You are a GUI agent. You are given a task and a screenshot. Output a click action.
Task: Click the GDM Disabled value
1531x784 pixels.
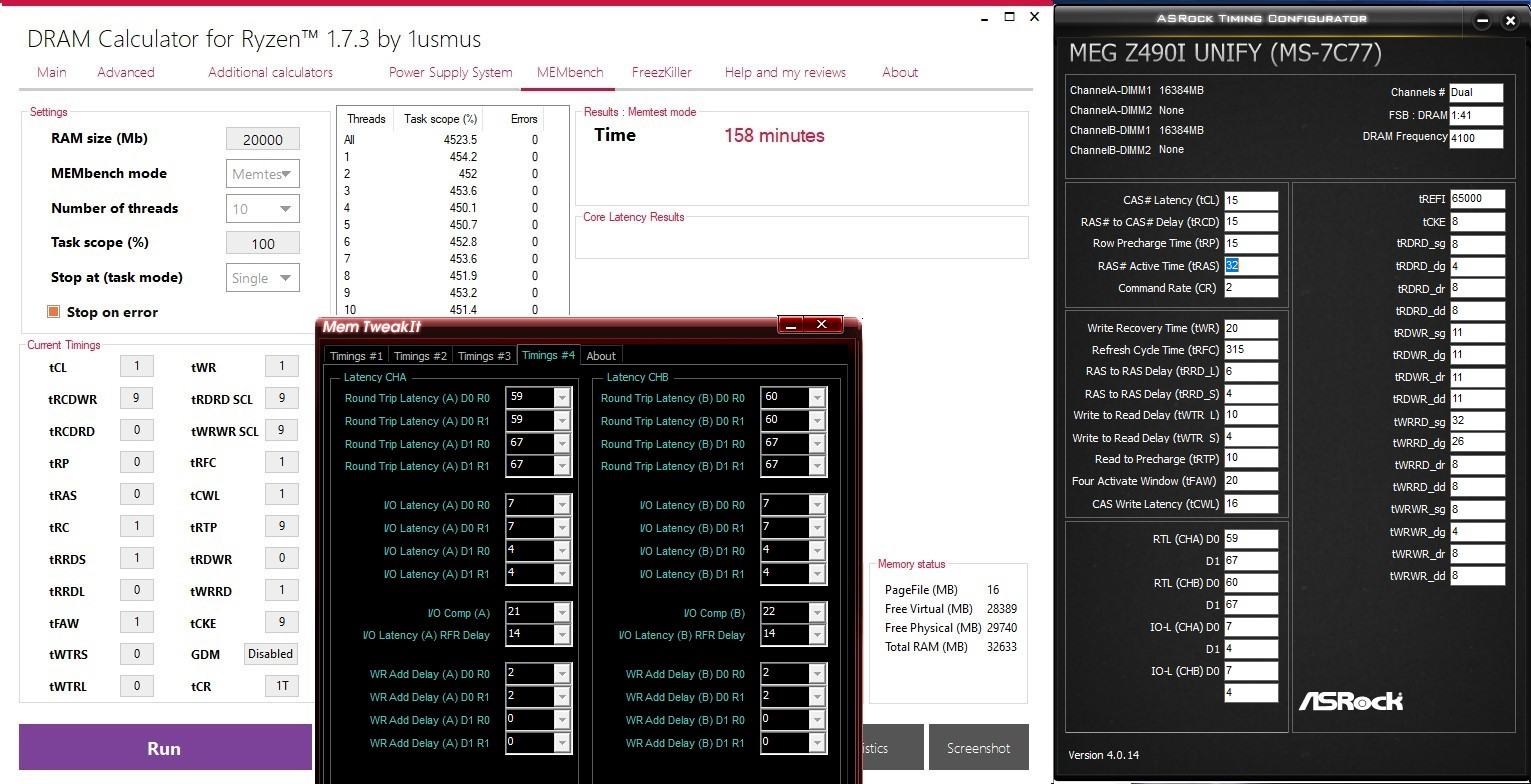270,654
